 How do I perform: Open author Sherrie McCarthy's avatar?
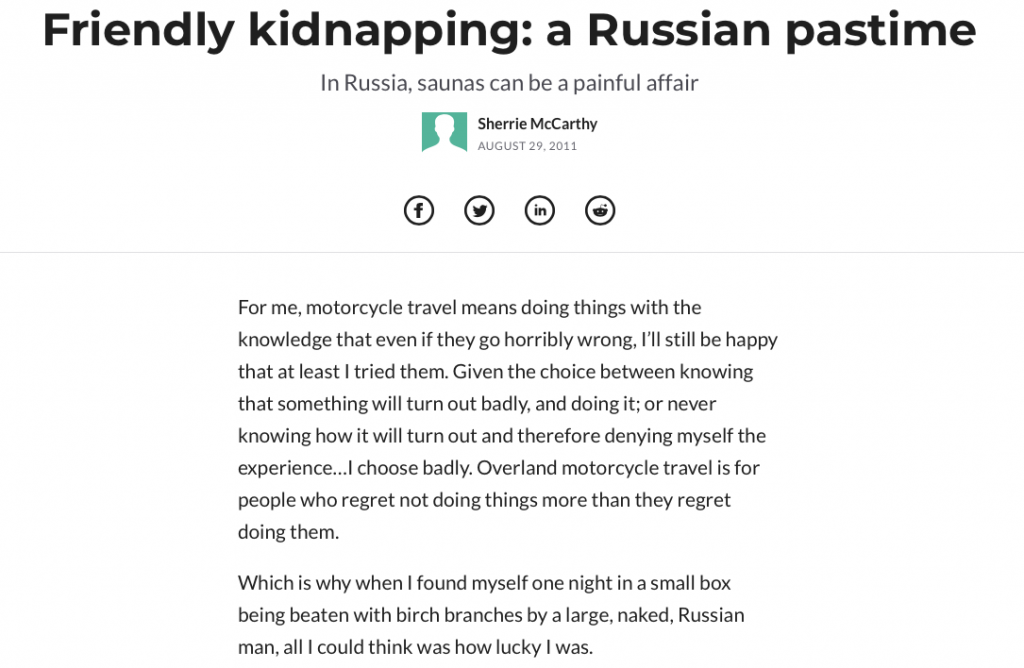(444, 132)
